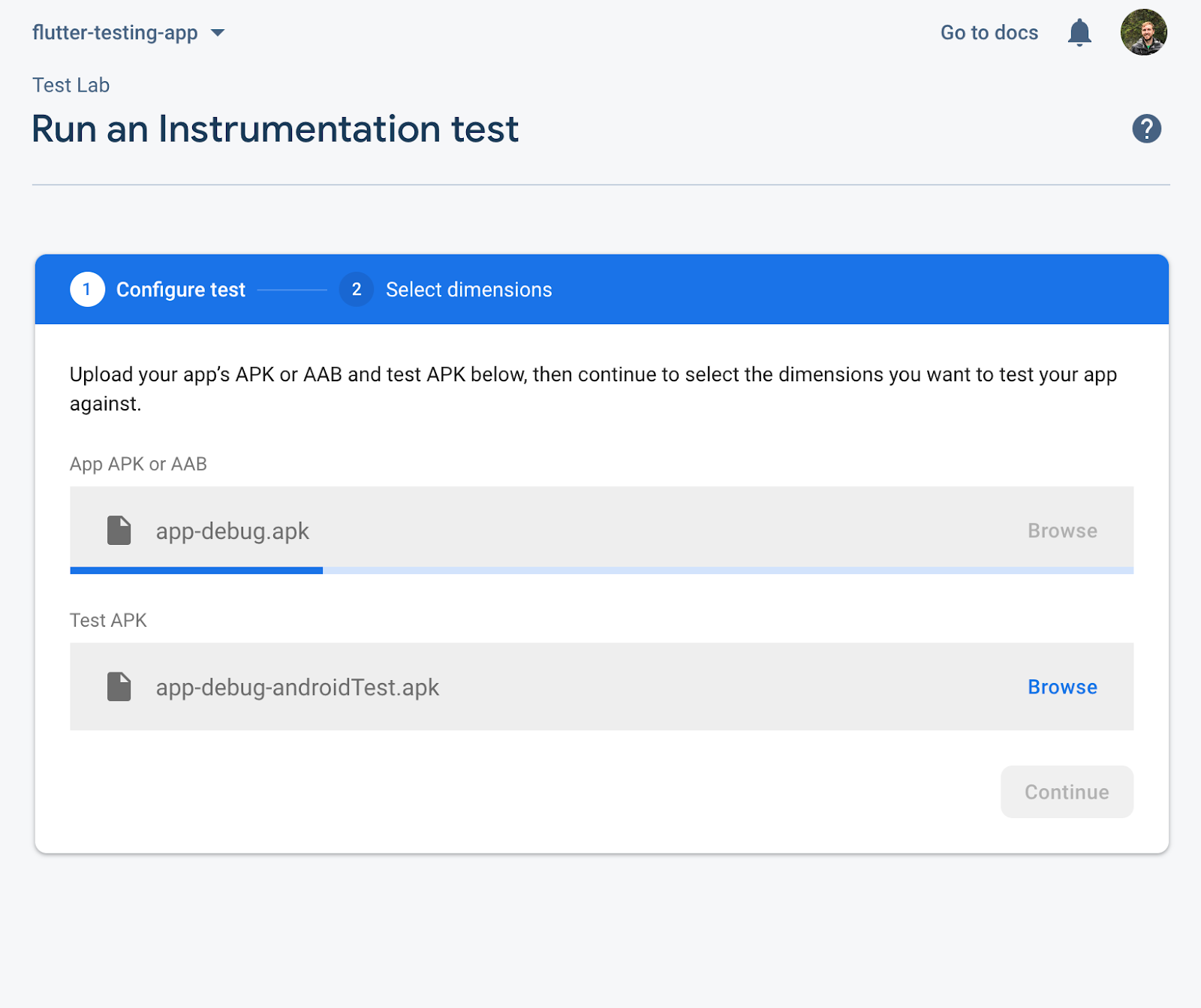Click the Browse button for Test APK

1061,687
